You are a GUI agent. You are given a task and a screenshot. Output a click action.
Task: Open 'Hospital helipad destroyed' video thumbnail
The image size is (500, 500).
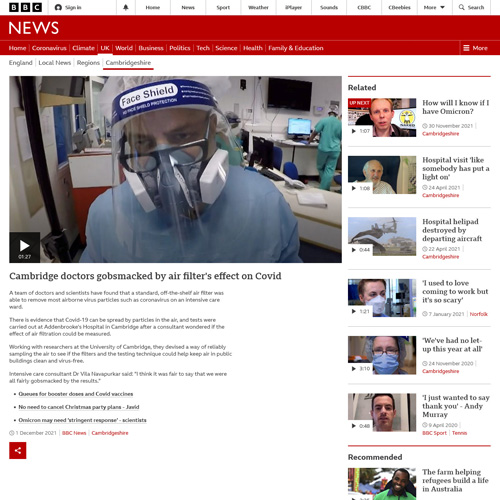coord(382,236)
